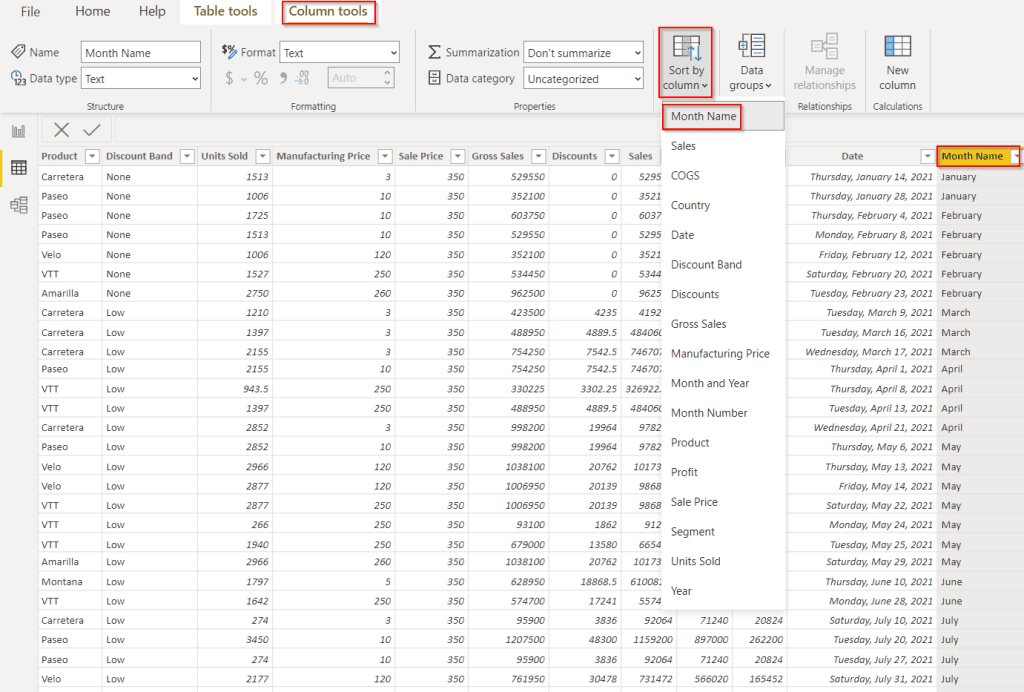Apply currency format dollar icon
1024x692 pixels.
[229, 78]
